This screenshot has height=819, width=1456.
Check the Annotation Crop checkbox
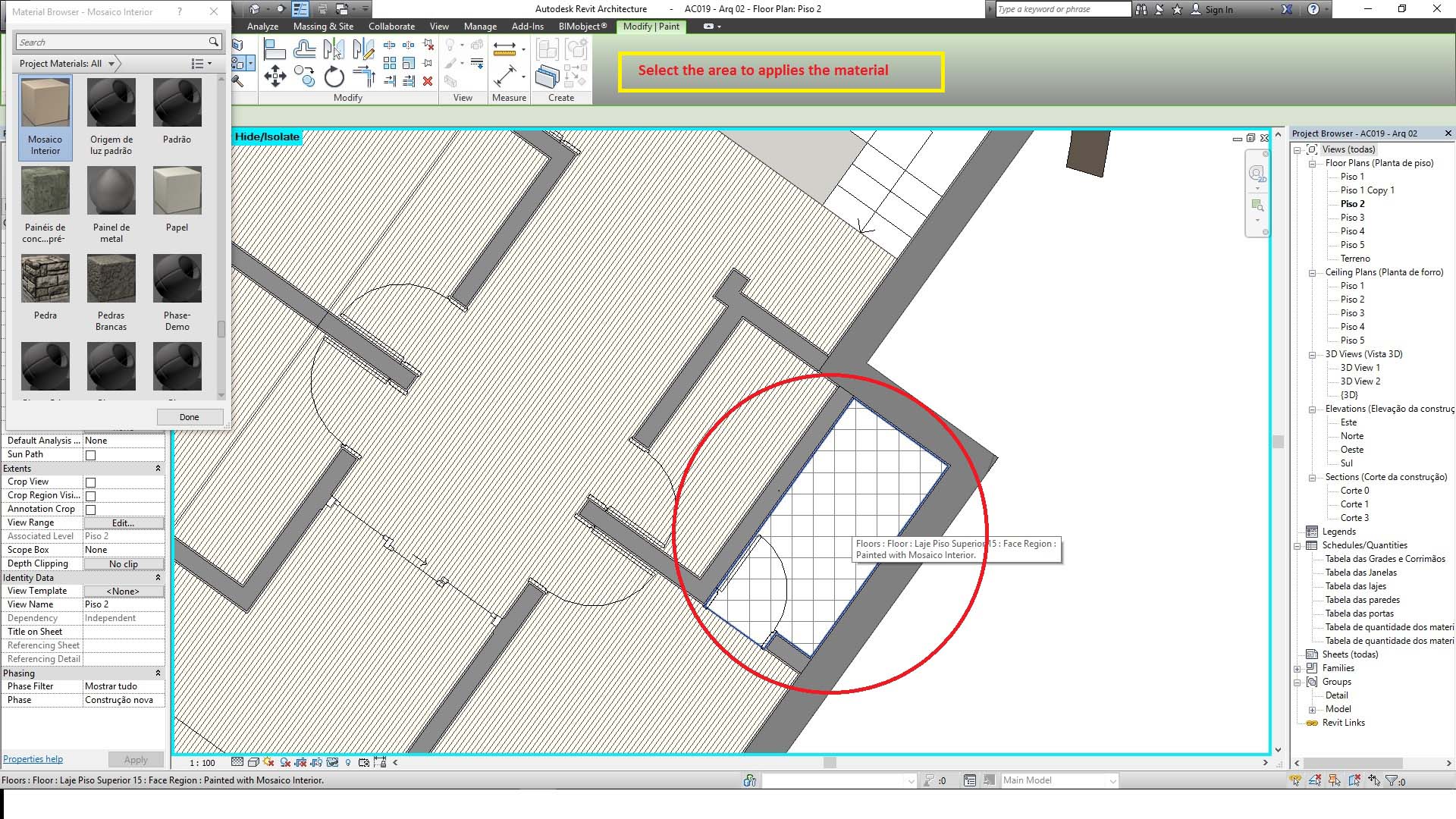pyautogui.click(x=91, y=510)
